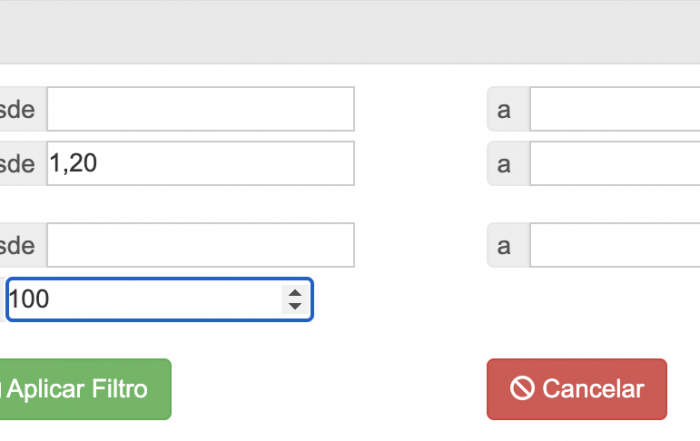This screenshot has width=700, height=441.
Task: Focus the empty topmost "sde" input field
Action: point(200,109)
